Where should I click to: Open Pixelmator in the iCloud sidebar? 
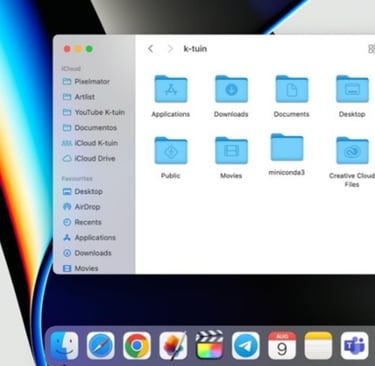[x=86, y=81]
